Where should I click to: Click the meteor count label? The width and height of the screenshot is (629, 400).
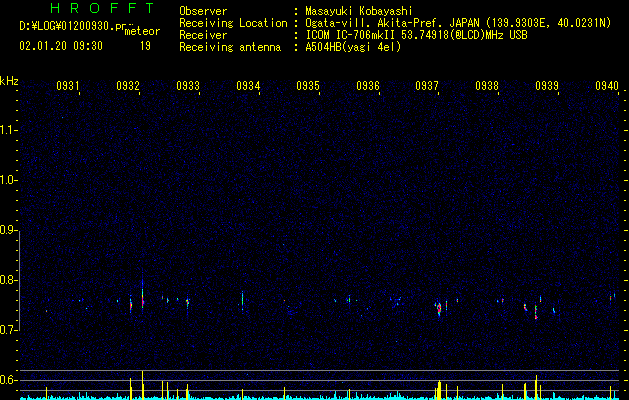142,31
